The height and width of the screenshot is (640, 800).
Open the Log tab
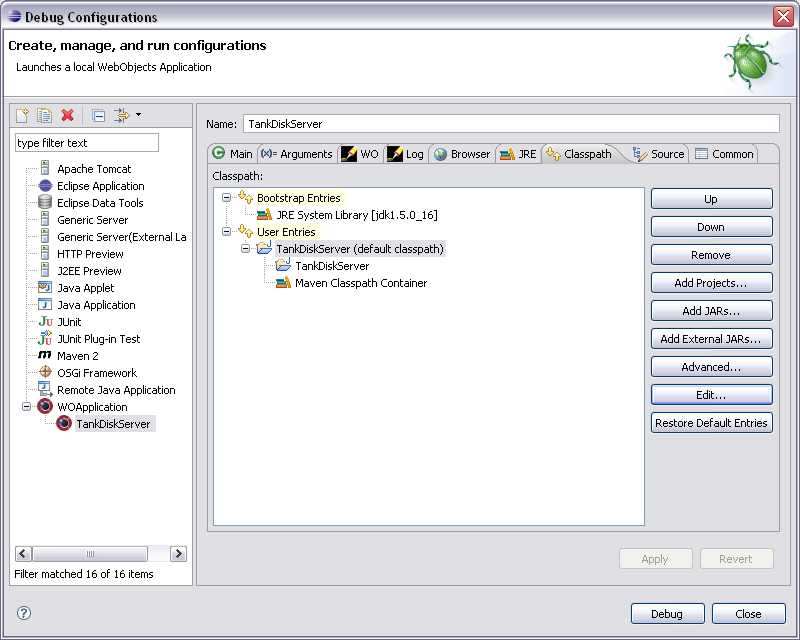tap(406, 154)
